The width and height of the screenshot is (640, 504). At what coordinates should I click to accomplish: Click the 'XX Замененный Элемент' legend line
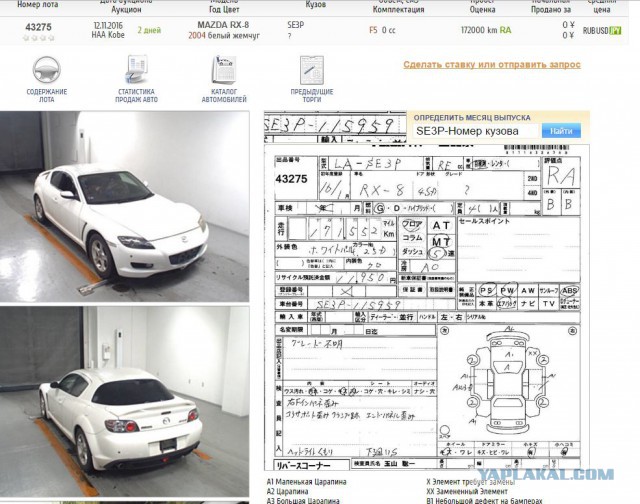click(467, 491)
